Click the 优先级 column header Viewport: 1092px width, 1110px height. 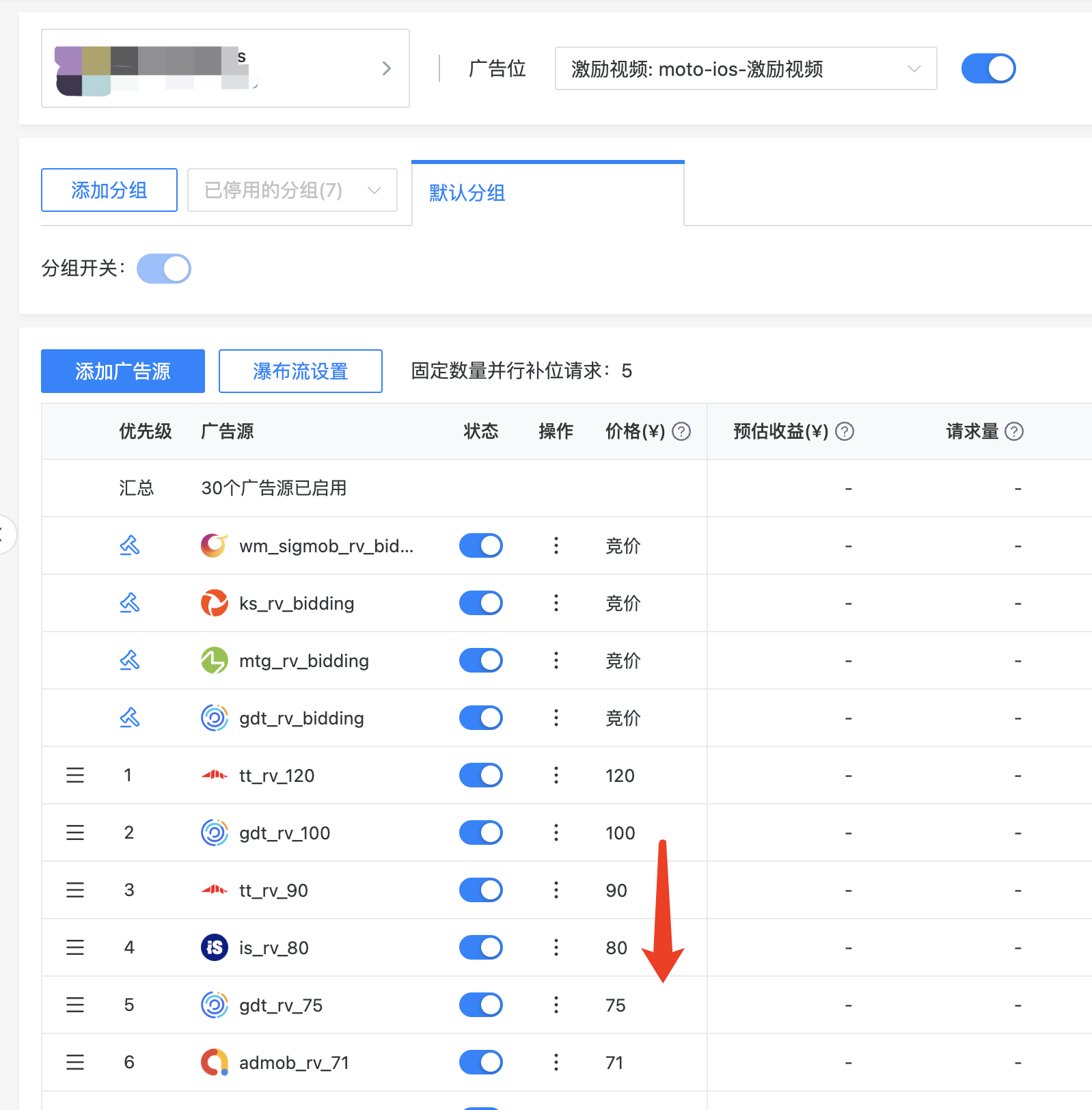[146, 431]
